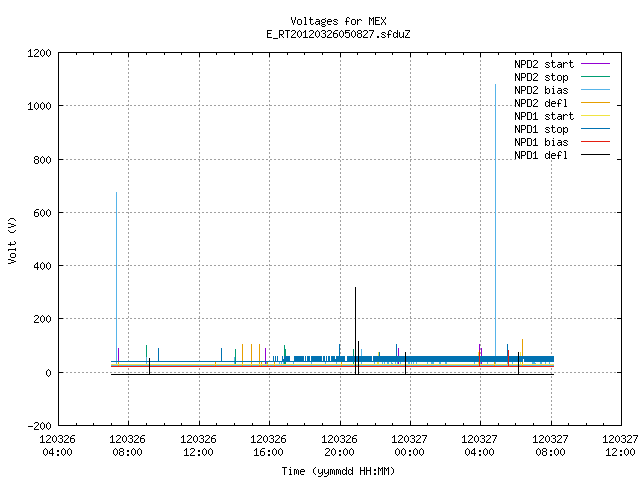The width and height of the screenshot is (640, 480).
Task: Pick the purple NPD2 start legend line
Action: [x=596, y=64]
